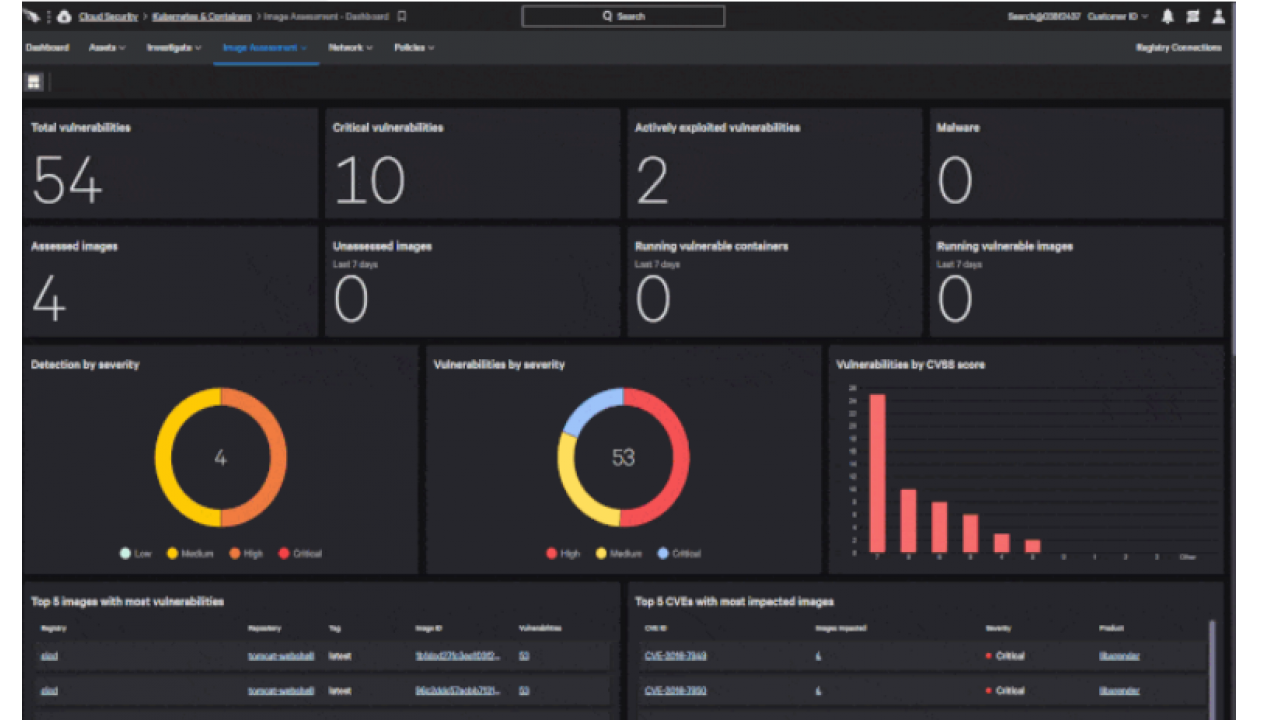Bookmark this dashboard page
The width and height of the screenshot is (1280, 720).
point(402,16)
